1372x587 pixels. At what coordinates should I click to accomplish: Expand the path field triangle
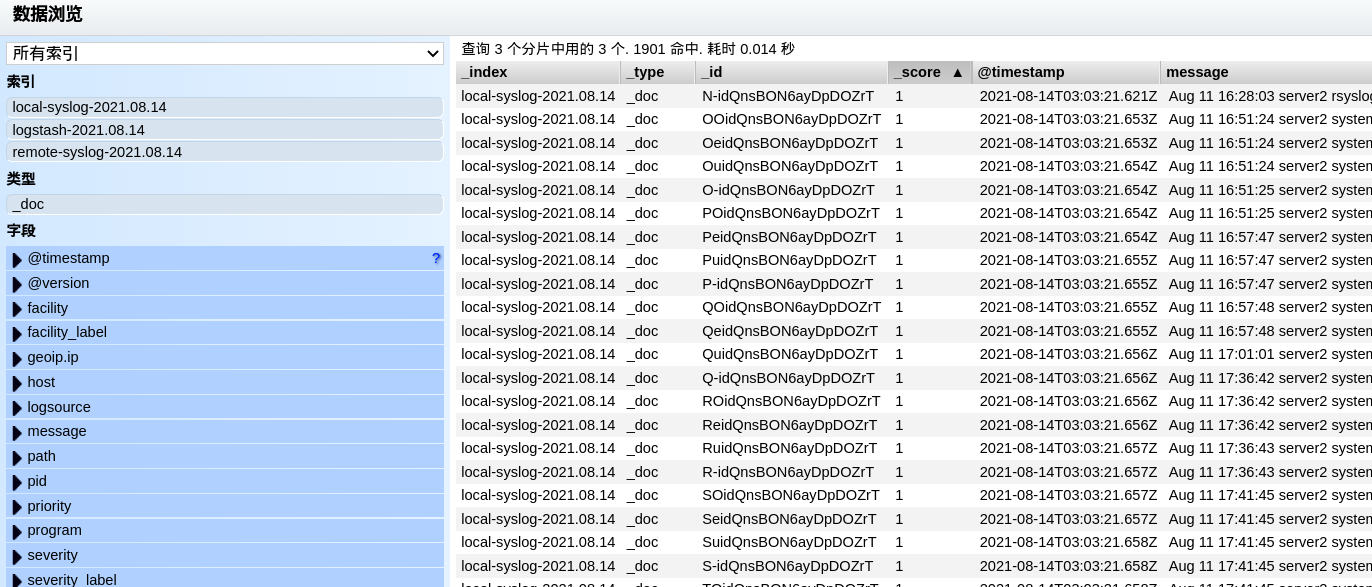pyautogui.click(x=17, y=458)
